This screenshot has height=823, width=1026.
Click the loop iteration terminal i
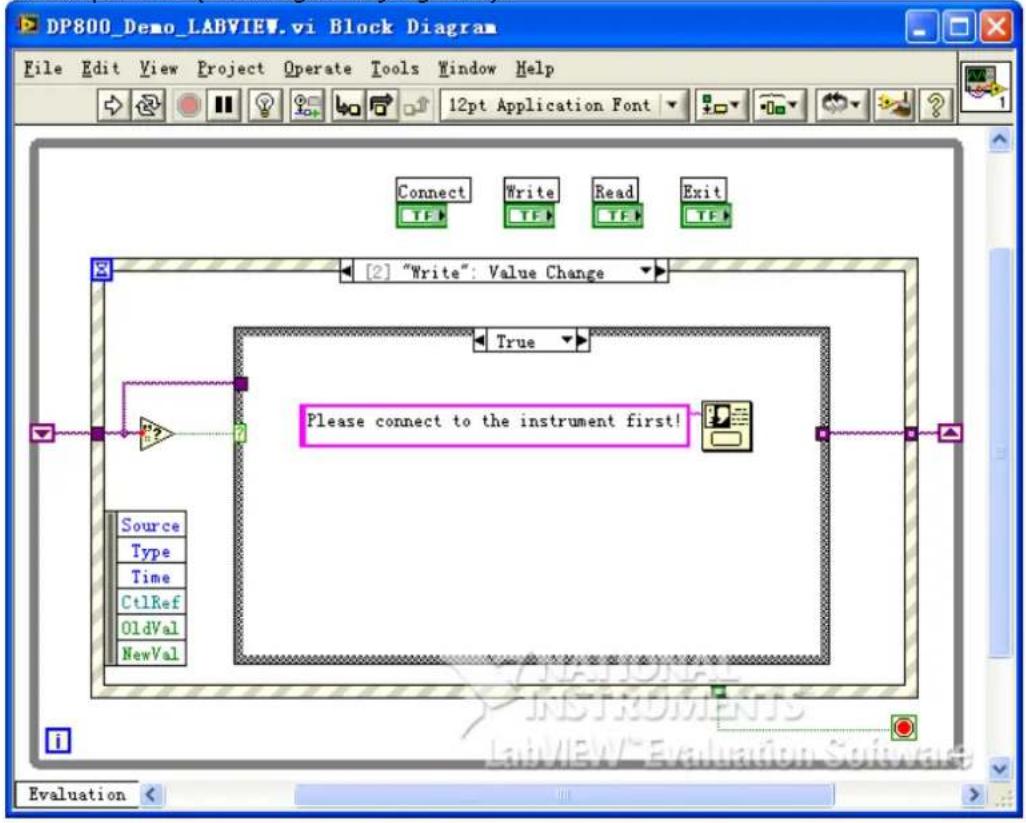pyautogui.click(x=58, y=741)
